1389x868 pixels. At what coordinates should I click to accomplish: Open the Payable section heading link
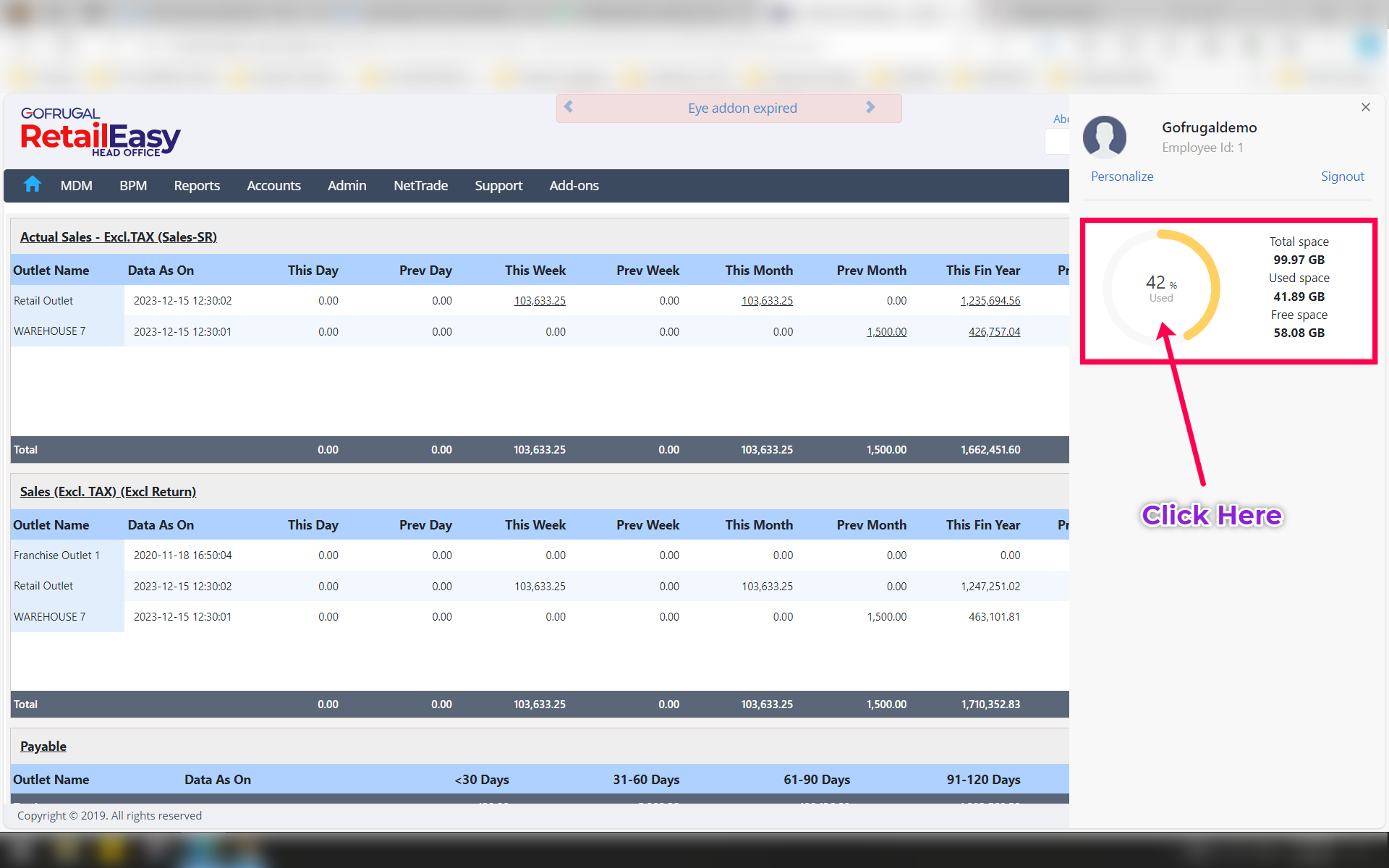coord(43,746)
